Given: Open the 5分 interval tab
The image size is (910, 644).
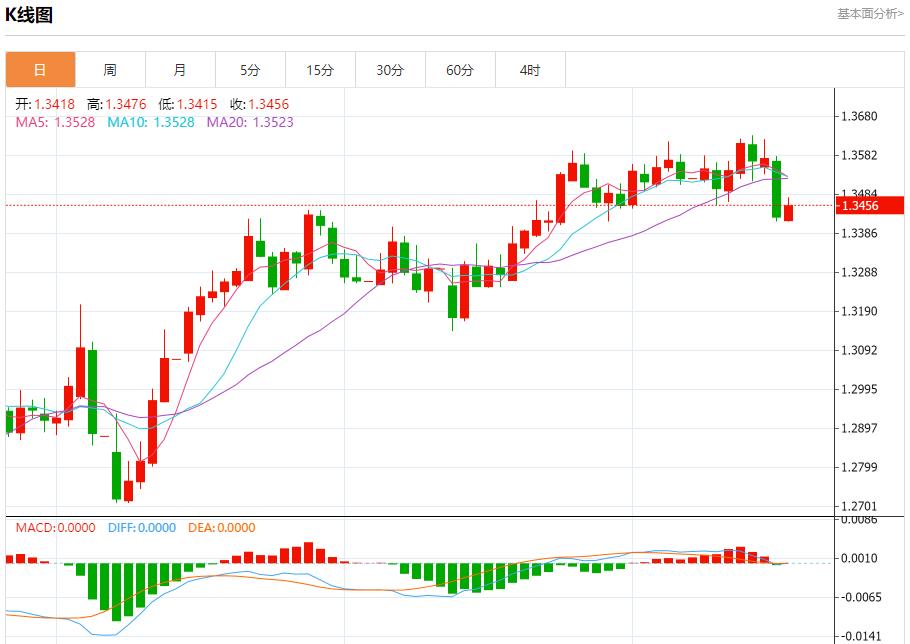Looking at the screenshot, I should (x=250, y=70).
